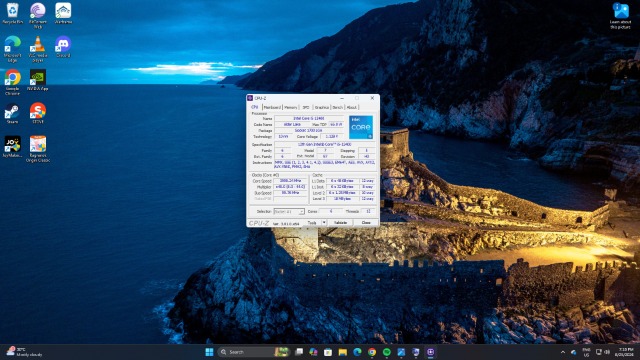The height and width of the screenshot is (360, 640).
Task: Launch Google Chrome from the desktop
Action: coord(12,82)
